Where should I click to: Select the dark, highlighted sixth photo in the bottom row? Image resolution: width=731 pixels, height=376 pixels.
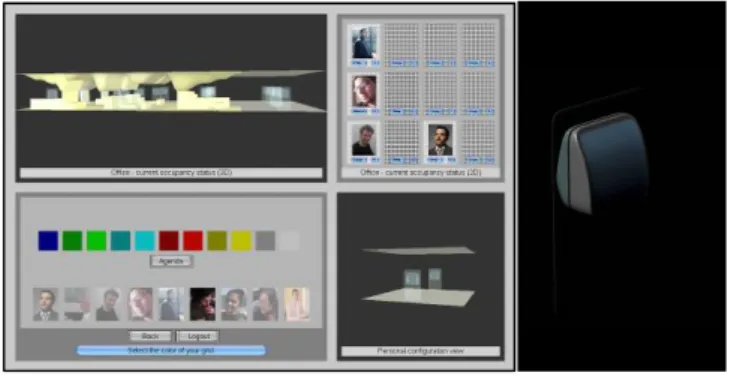coord(203,304)
